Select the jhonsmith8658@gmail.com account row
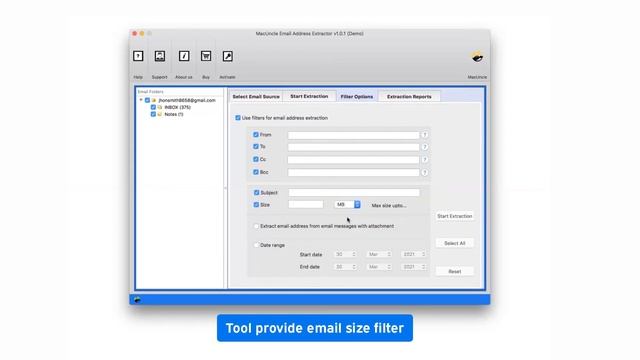Screen dimensions: 640x360 (x=187, y=100)
